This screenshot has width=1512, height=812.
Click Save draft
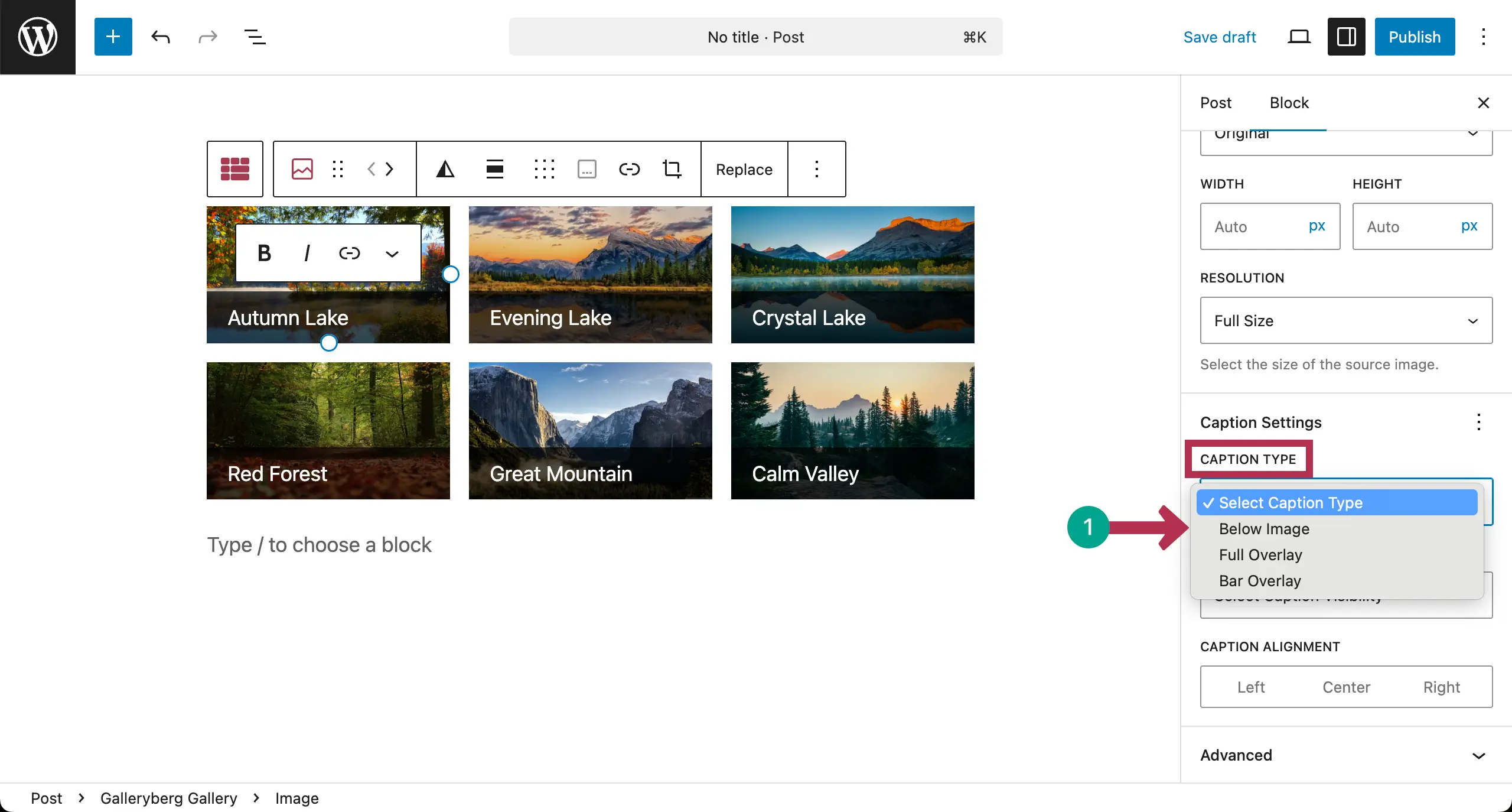1220,37
